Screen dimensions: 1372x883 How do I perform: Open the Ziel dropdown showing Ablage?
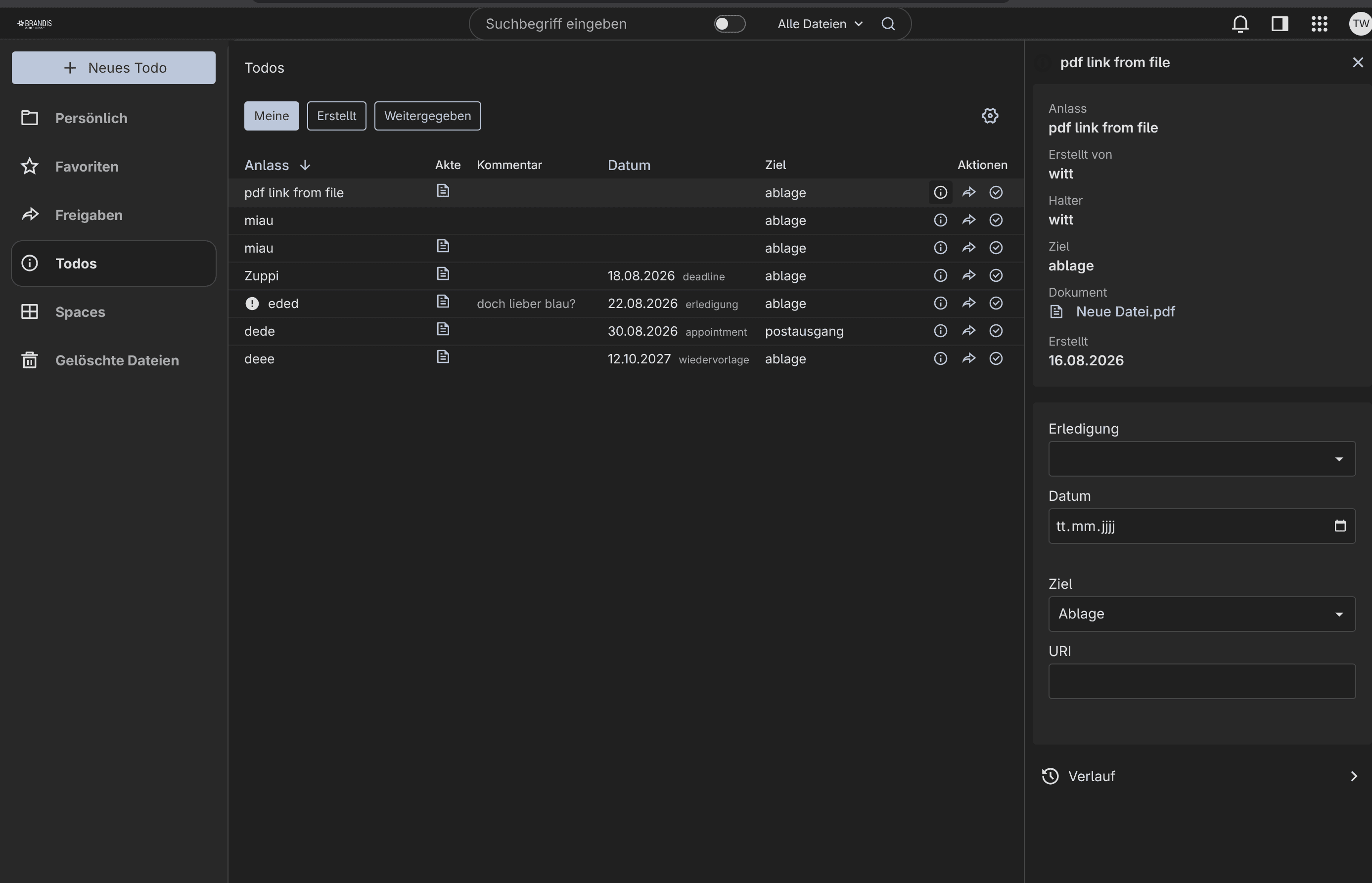point(1202,614)
